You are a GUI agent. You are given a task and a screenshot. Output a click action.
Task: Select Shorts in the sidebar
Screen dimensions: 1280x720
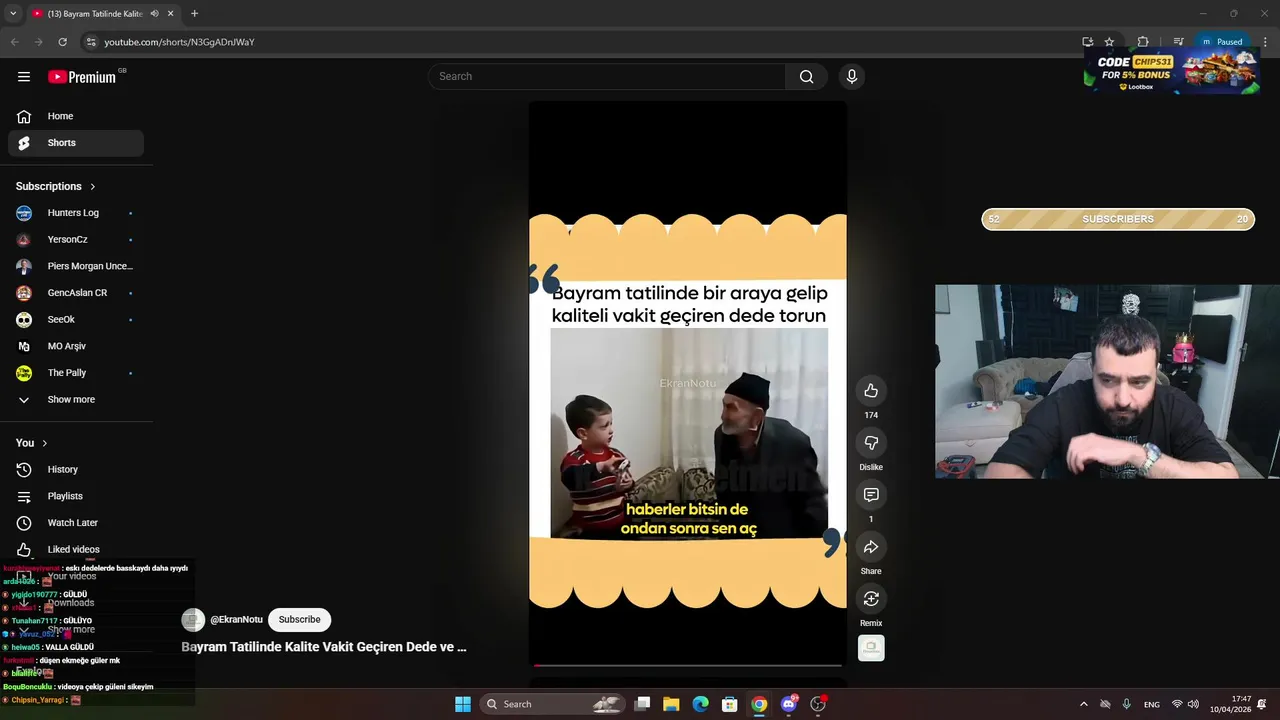(x=76, y=143)
